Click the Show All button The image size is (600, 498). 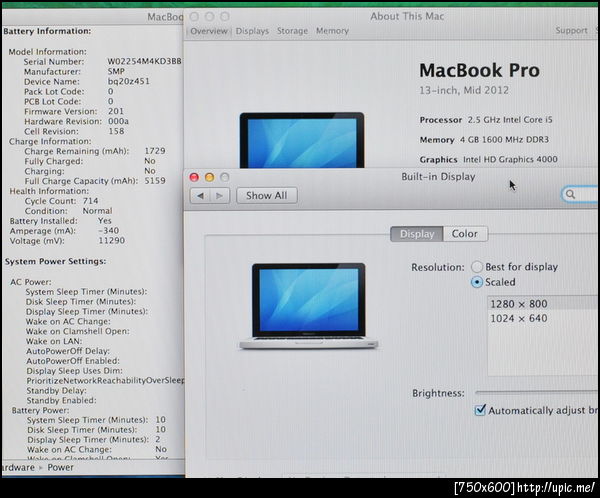pyautogui.click(x=267, y=196)
